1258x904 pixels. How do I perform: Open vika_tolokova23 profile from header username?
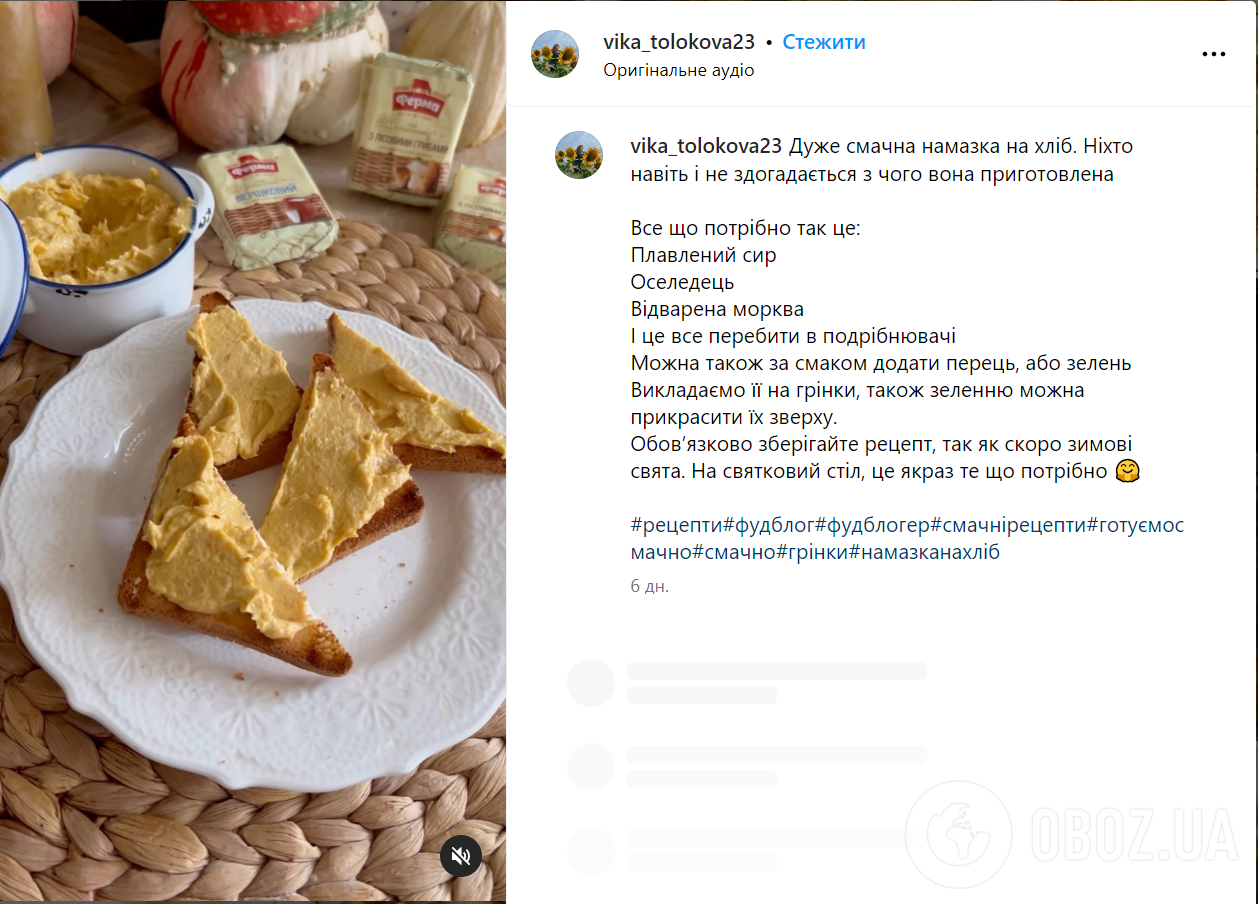(679, 42)
